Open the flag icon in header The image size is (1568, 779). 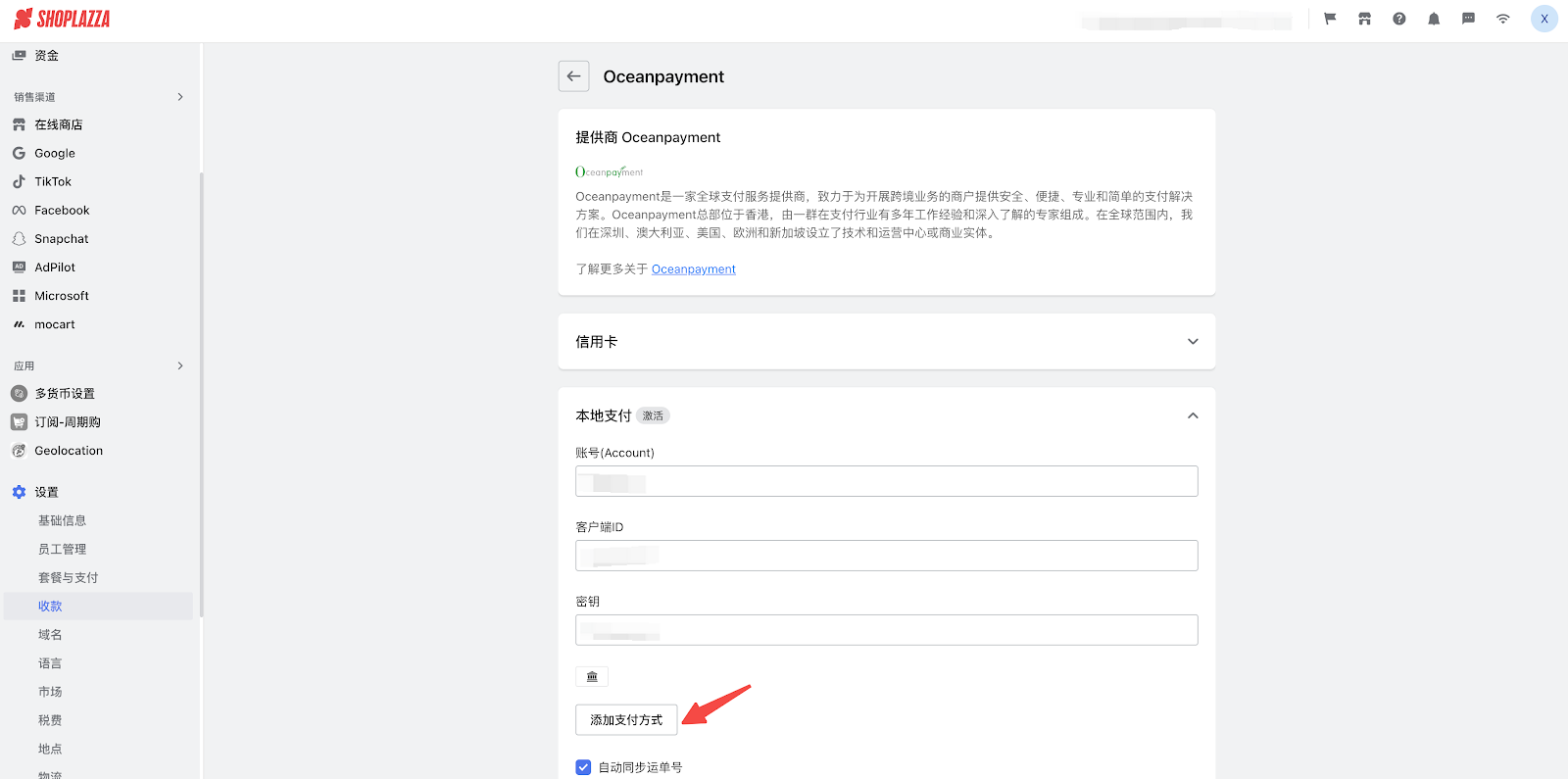(1330, 19)
